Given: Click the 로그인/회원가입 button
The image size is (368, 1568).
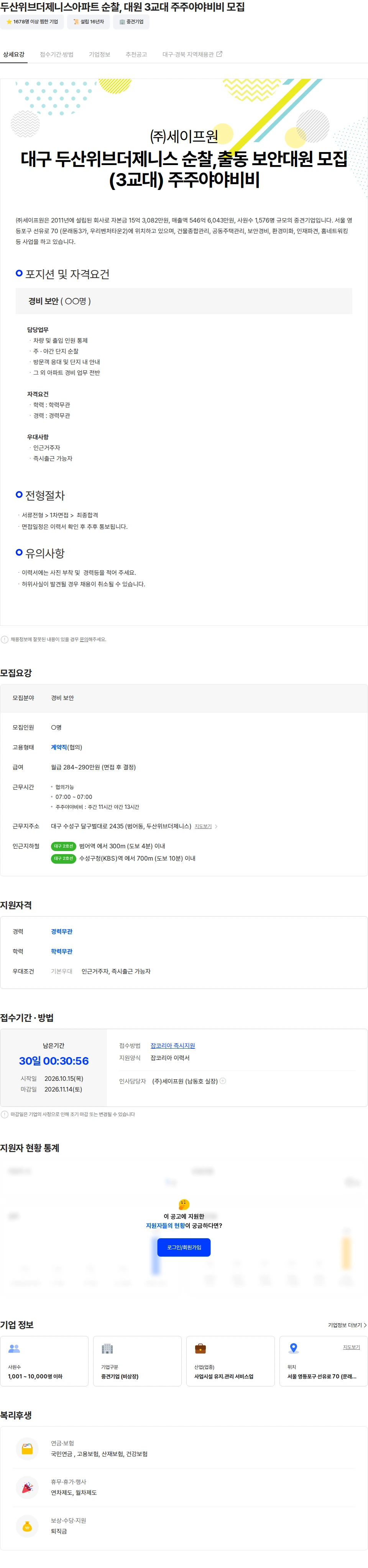Looking at the screenshot, I should [x=184, y=1247].
